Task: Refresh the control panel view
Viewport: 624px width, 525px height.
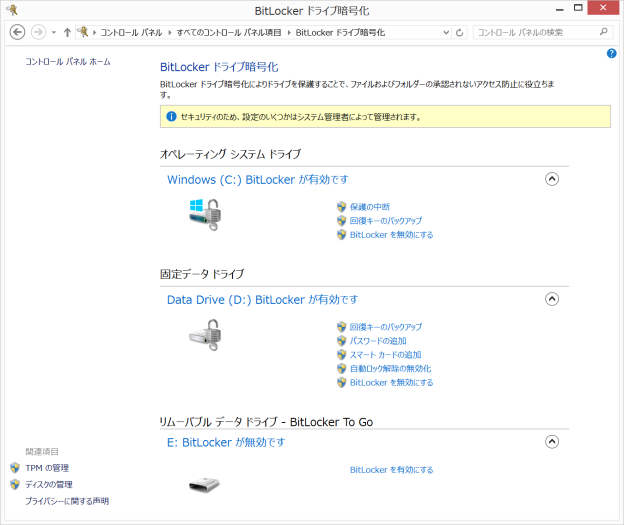Action: tap(460, 33)
